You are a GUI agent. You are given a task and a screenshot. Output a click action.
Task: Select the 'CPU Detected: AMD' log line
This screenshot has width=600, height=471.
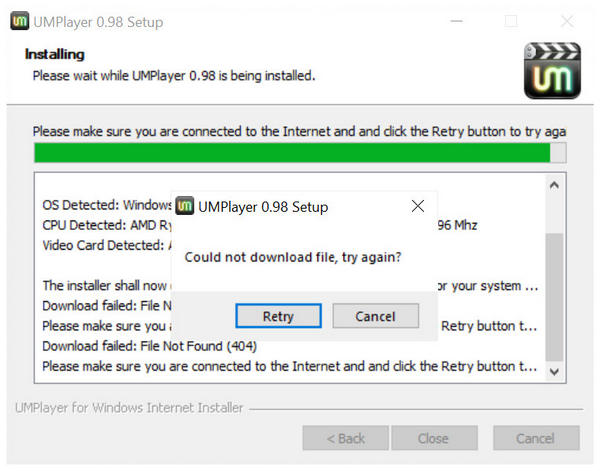(107, 225)
